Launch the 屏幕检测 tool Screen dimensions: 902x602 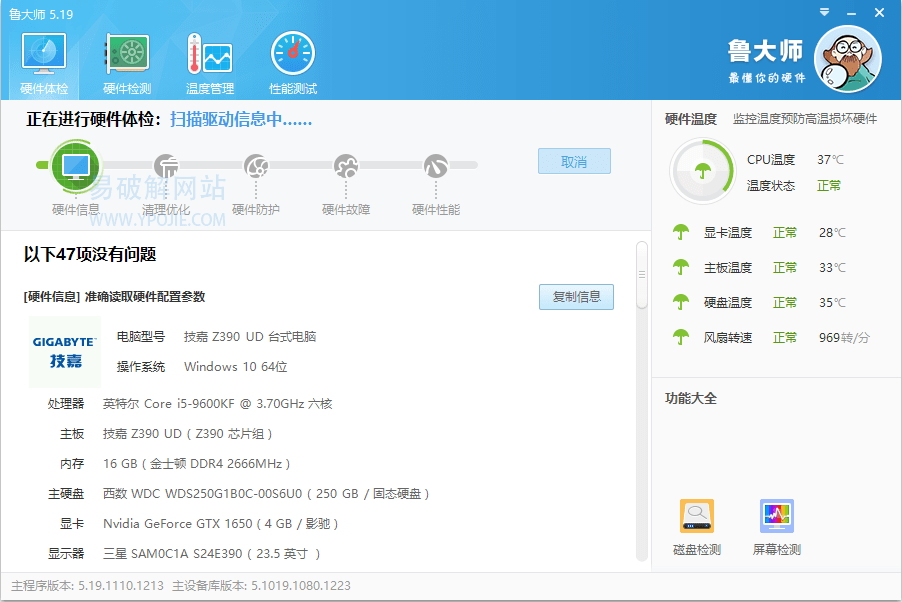tap(776, 517)
